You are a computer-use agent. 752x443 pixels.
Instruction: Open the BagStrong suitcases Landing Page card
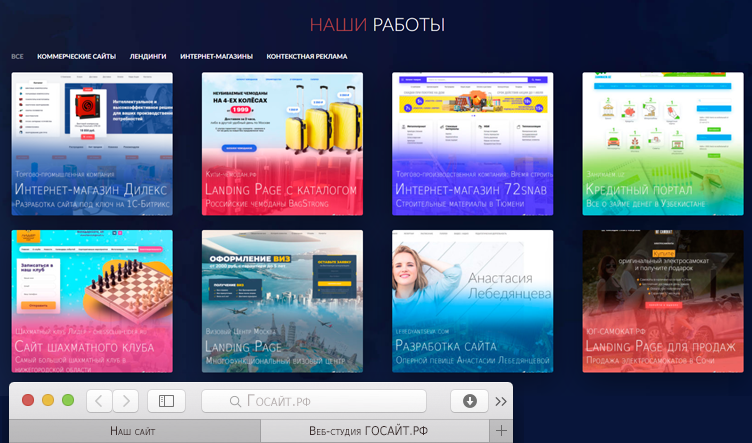(282, 144)
